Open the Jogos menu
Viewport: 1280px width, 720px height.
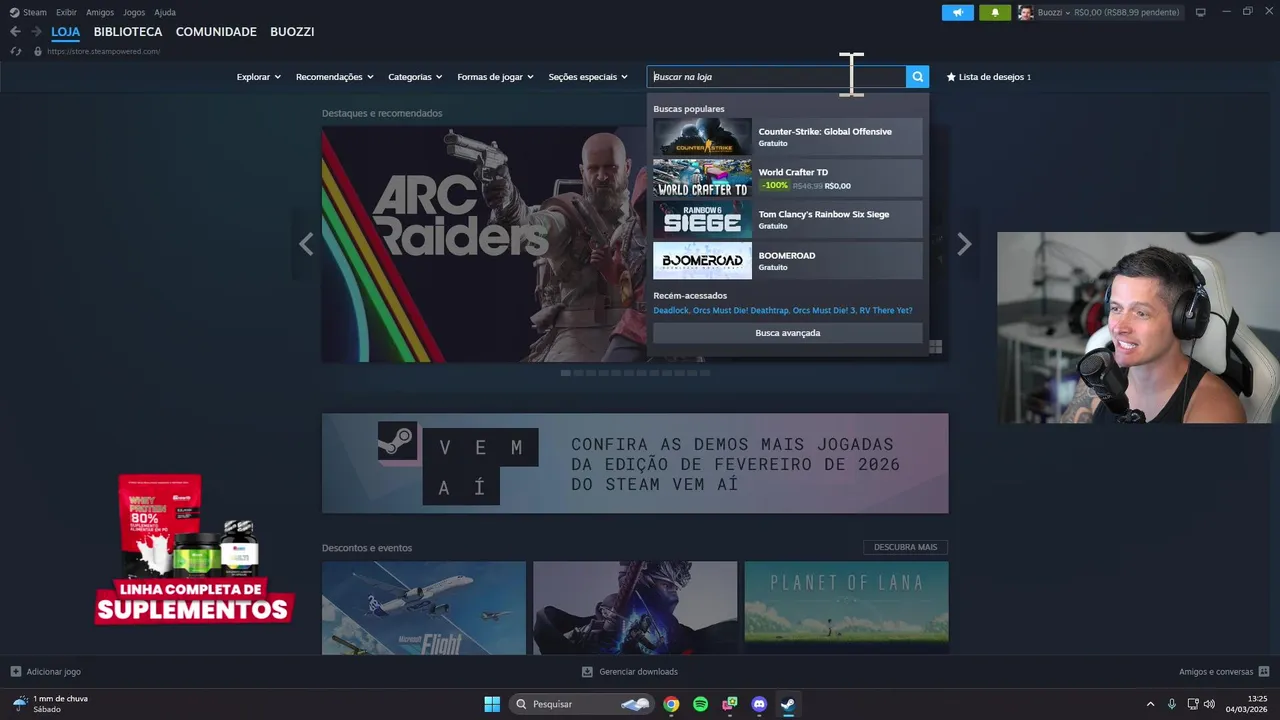pos(134,12)
